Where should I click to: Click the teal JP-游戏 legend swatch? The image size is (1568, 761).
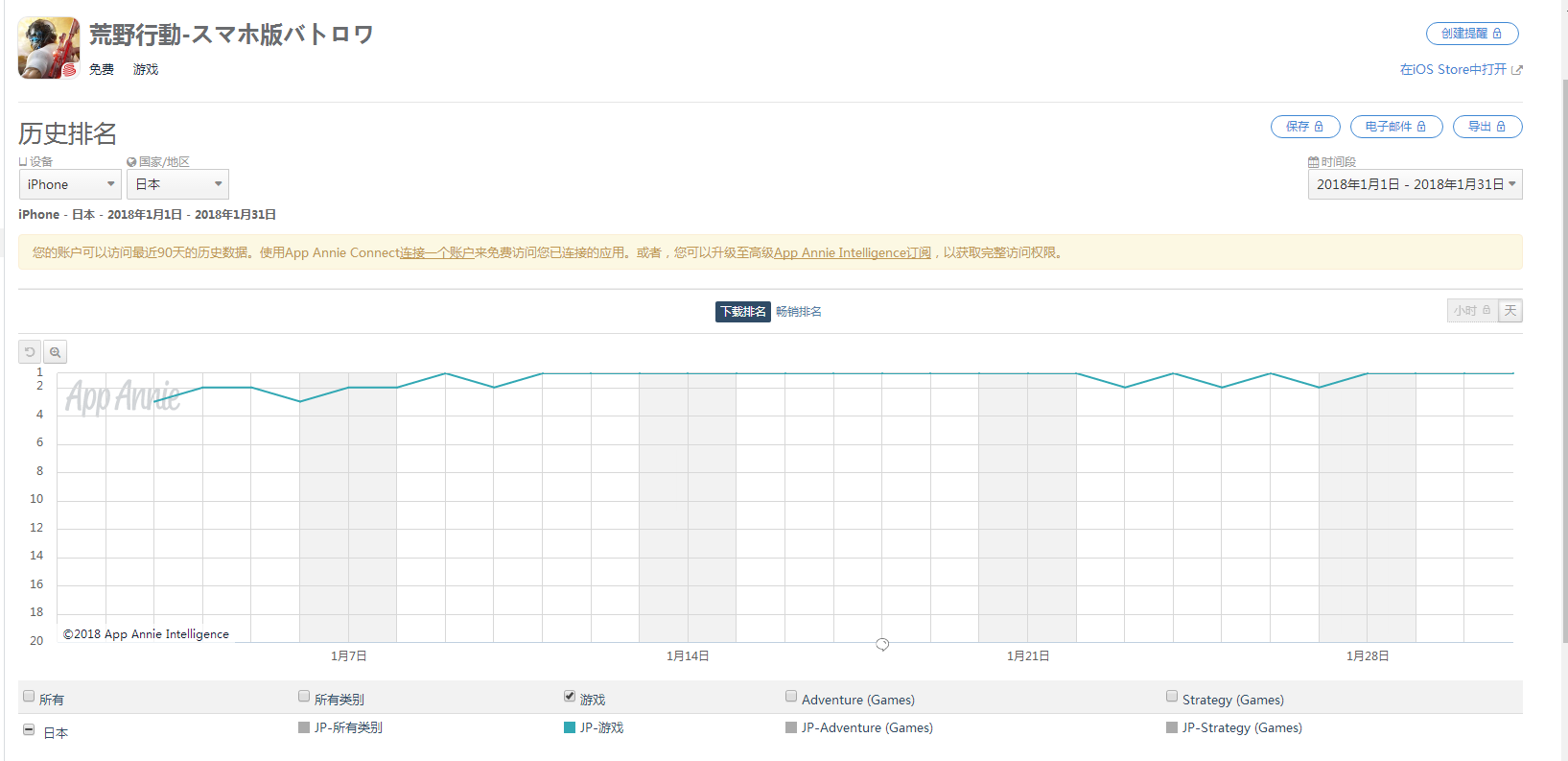pos(570,727)
